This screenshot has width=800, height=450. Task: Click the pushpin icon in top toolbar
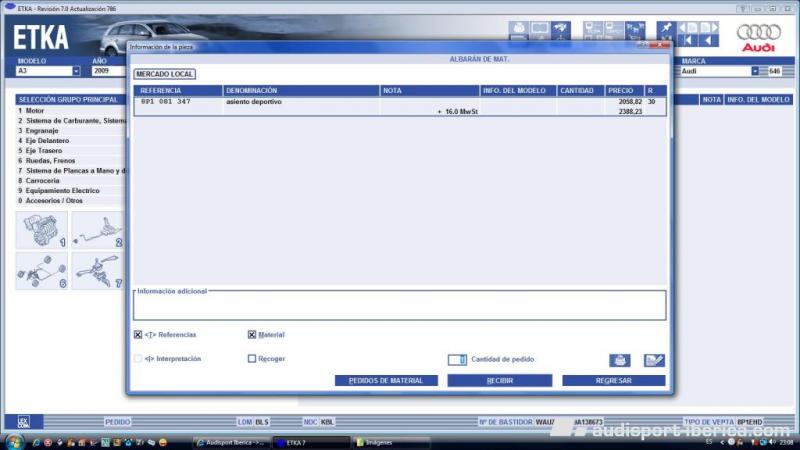666,28
